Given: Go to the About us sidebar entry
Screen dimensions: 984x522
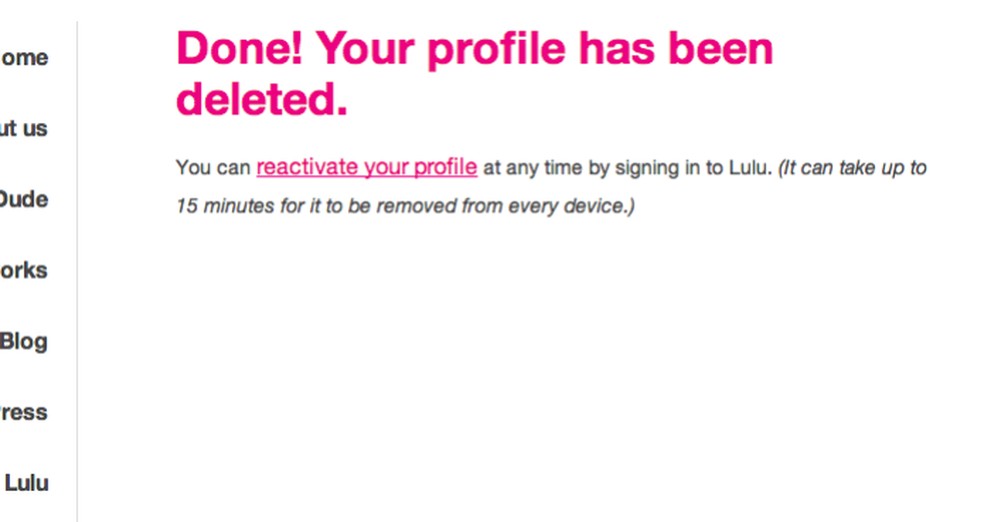Looking at the screenshot, I should (x=24, y=129).
